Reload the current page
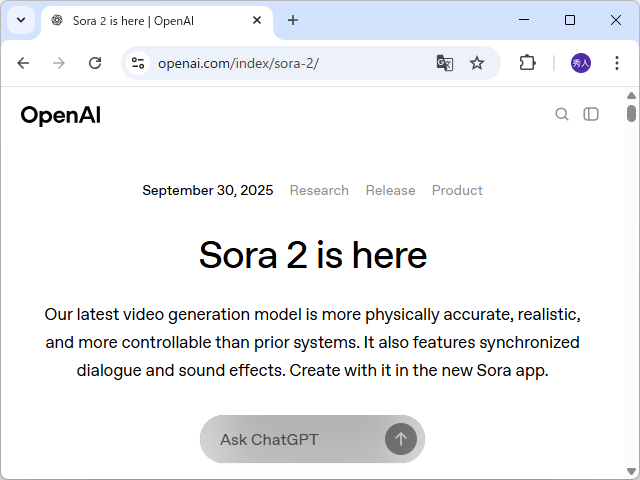640x480 pixels. pyautogui.click(x=95, y=63)
